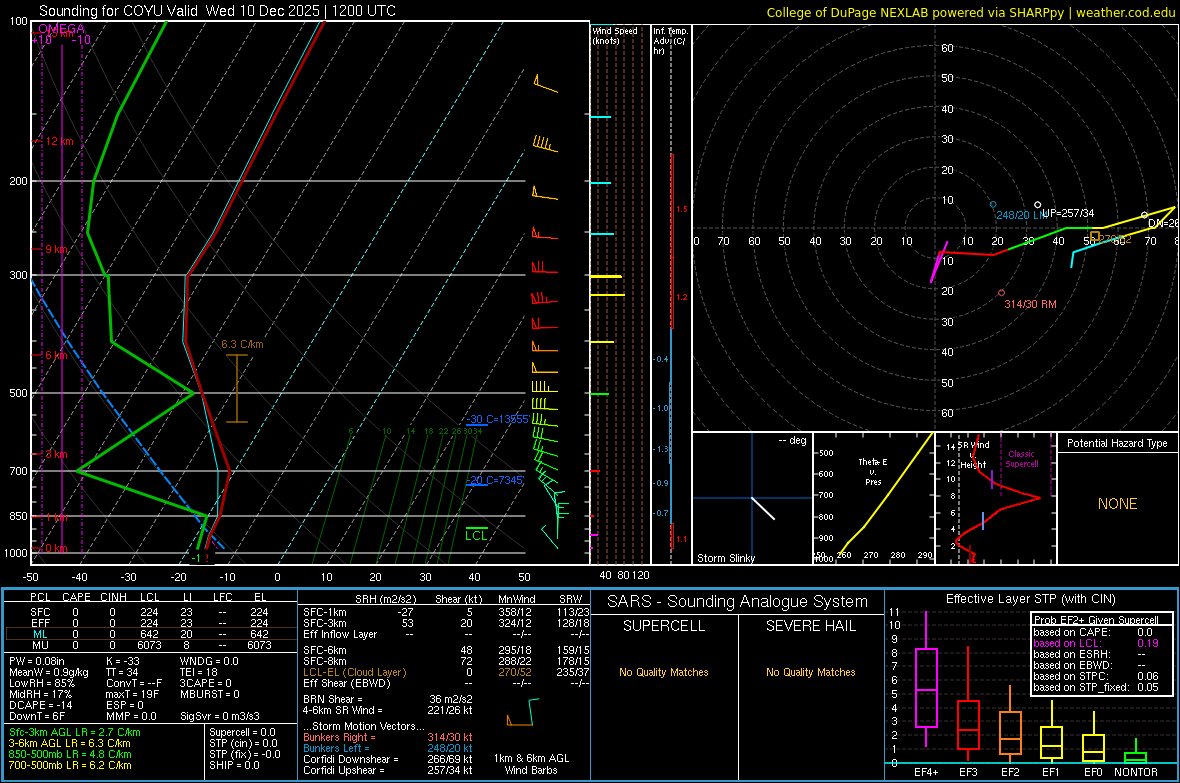
Task: Click the red 'Bunkers Right =' row
Action: 388,737
